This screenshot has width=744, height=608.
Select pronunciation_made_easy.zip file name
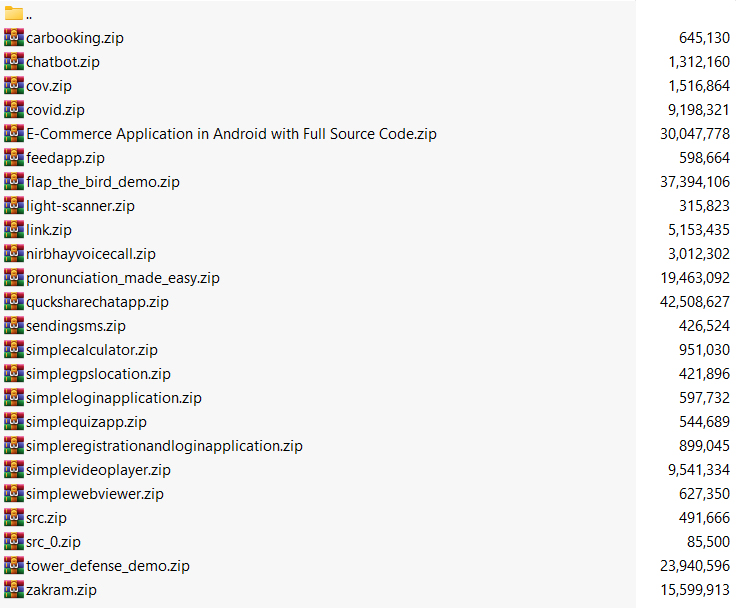pos(123,278)
